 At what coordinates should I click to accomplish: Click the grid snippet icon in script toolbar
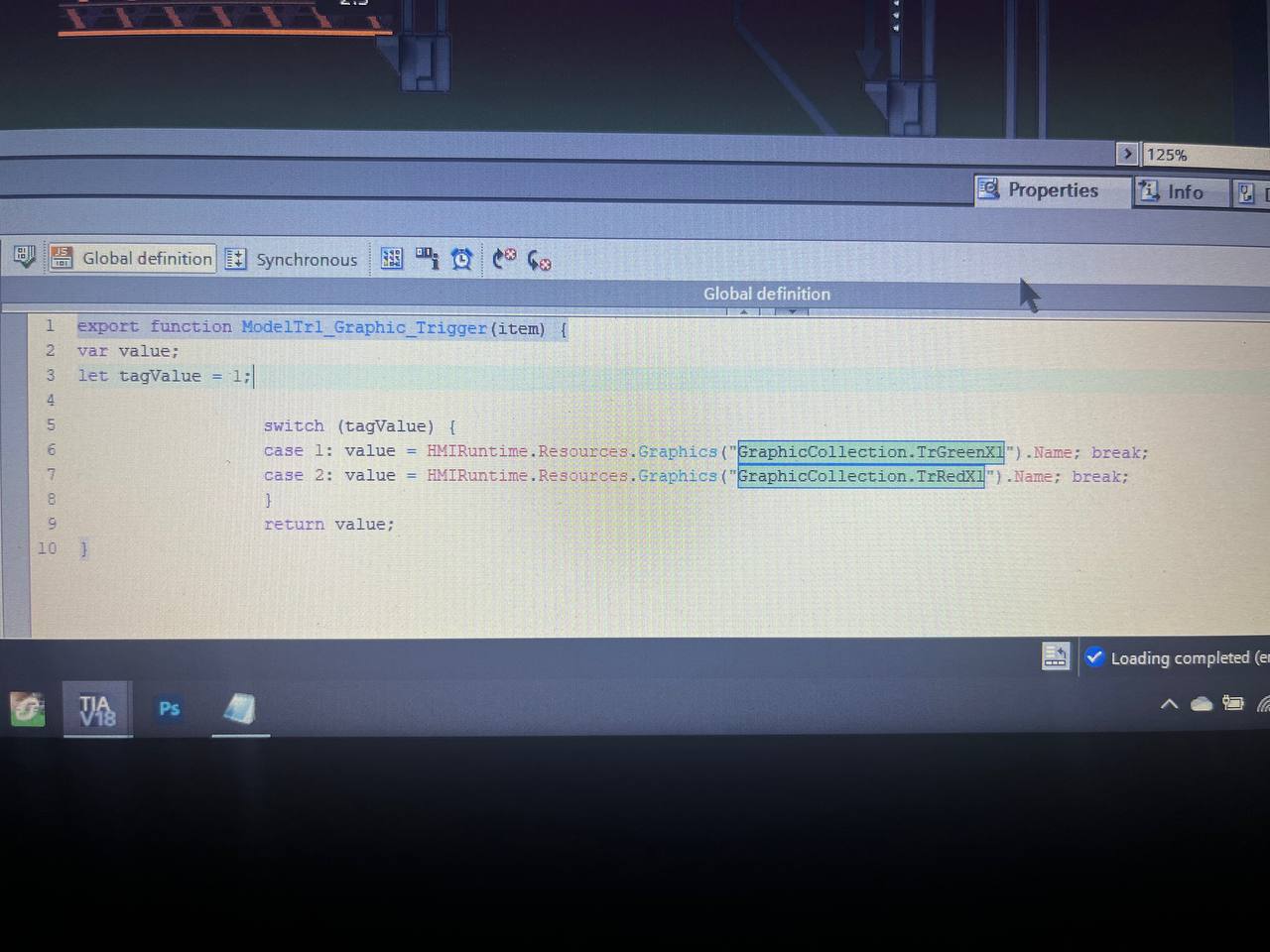[392, 259]
